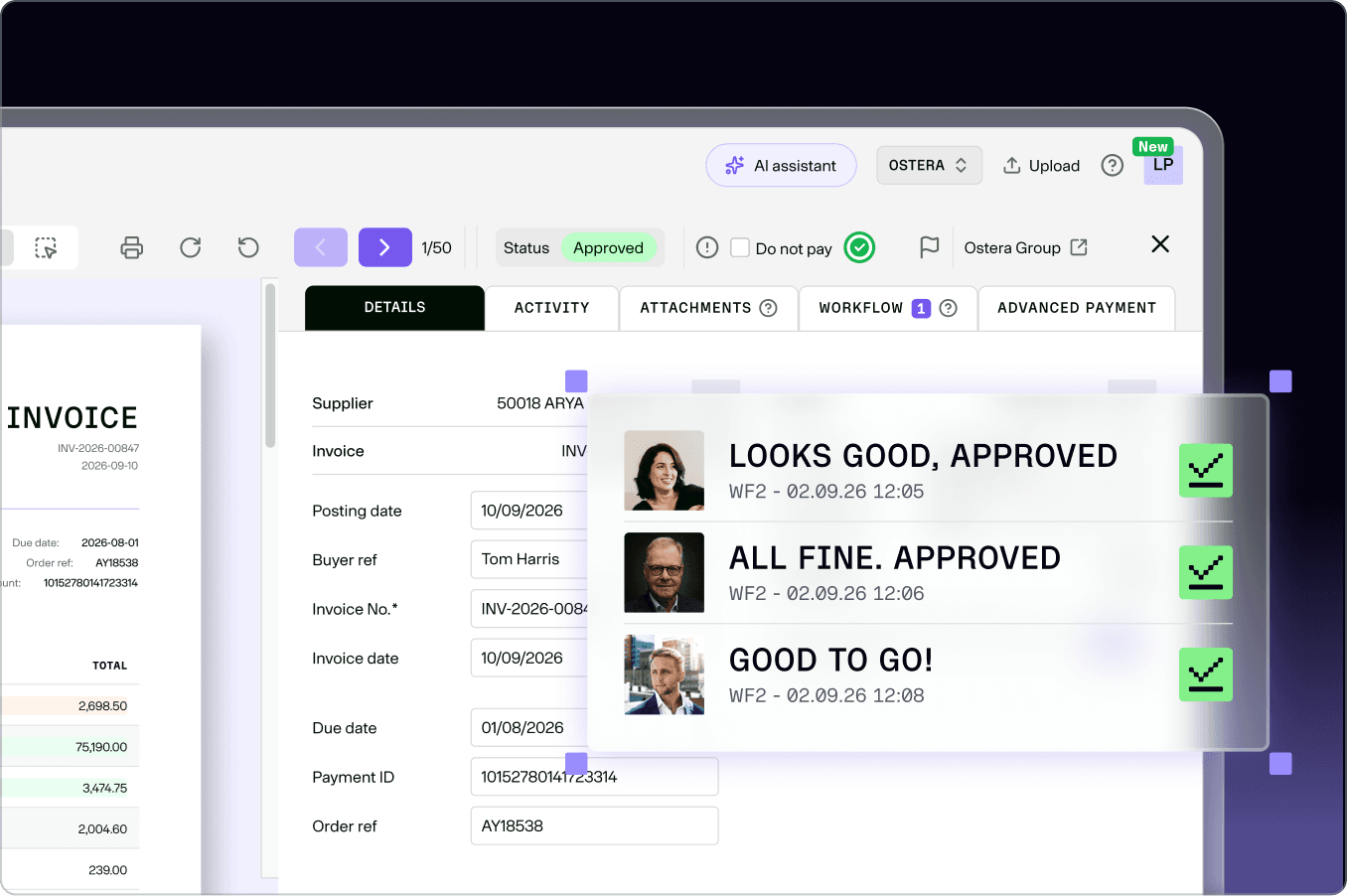
Task: Click the Invoice No. input field
Action: [529, 609]
